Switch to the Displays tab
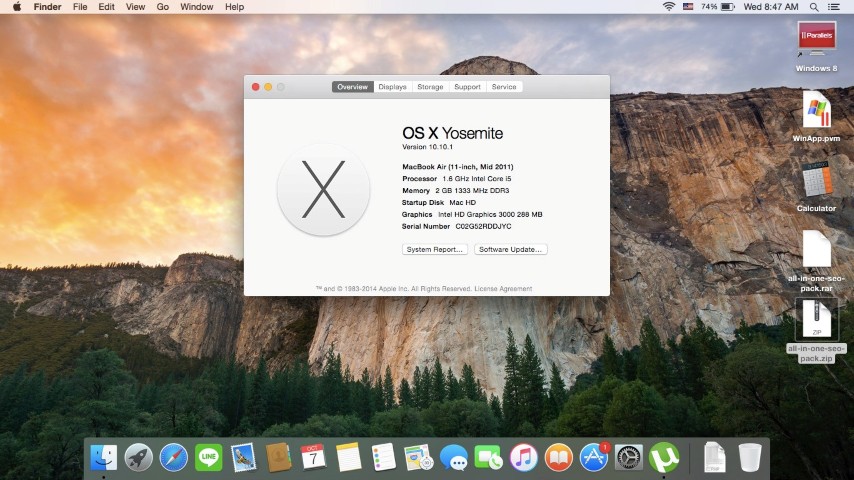 (392, 87)
